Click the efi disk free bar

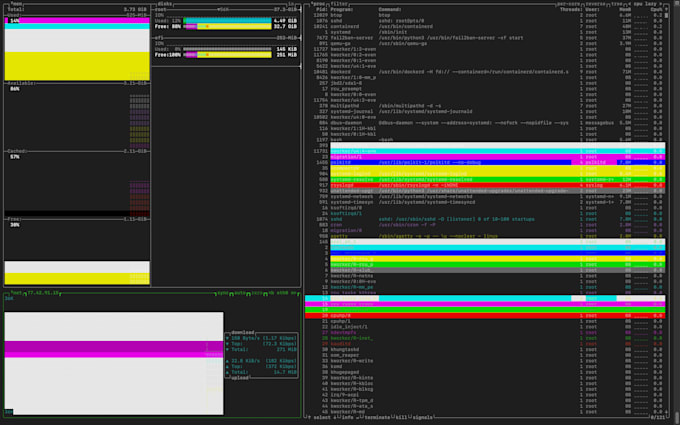click(x=227, y=55)
